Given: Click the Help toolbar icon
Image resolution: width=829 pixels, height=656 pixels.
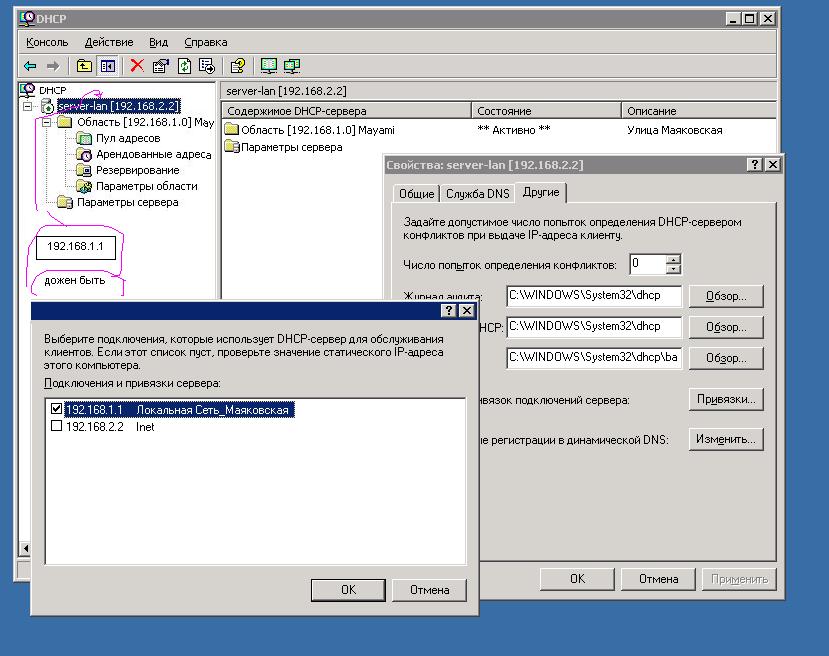Looking at the screenshot, I should 237,66.
